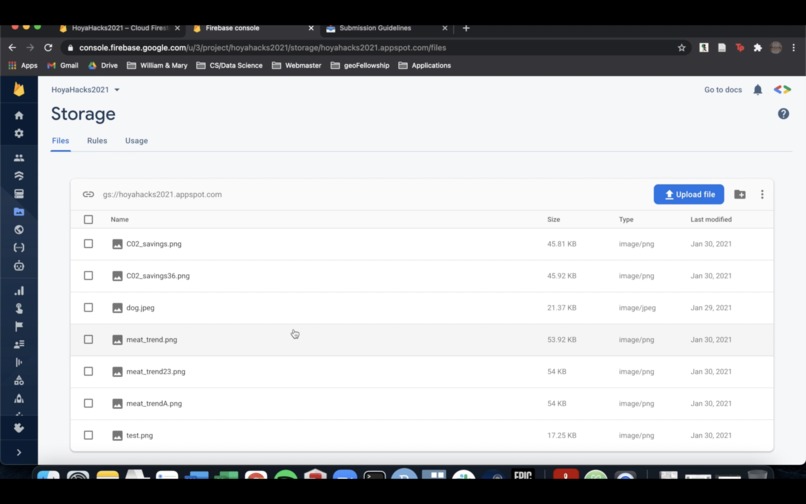This screenshot has height=504, width=806.
Task: Expand the sidebar with bottom chevron
Action: (x=19, y=453)
